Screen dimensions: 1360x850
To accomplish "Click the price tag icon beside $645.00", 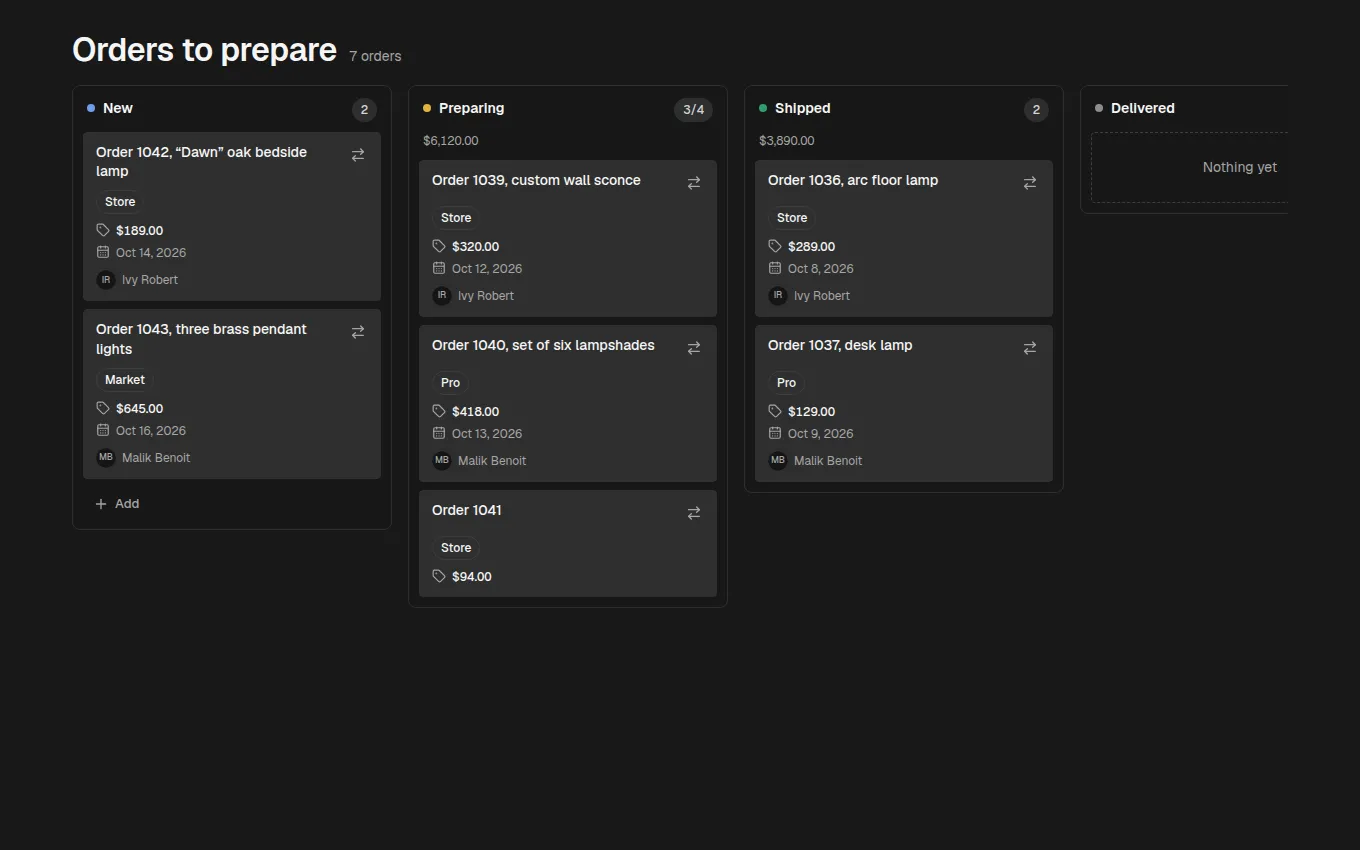I will [x=103, y=408].
